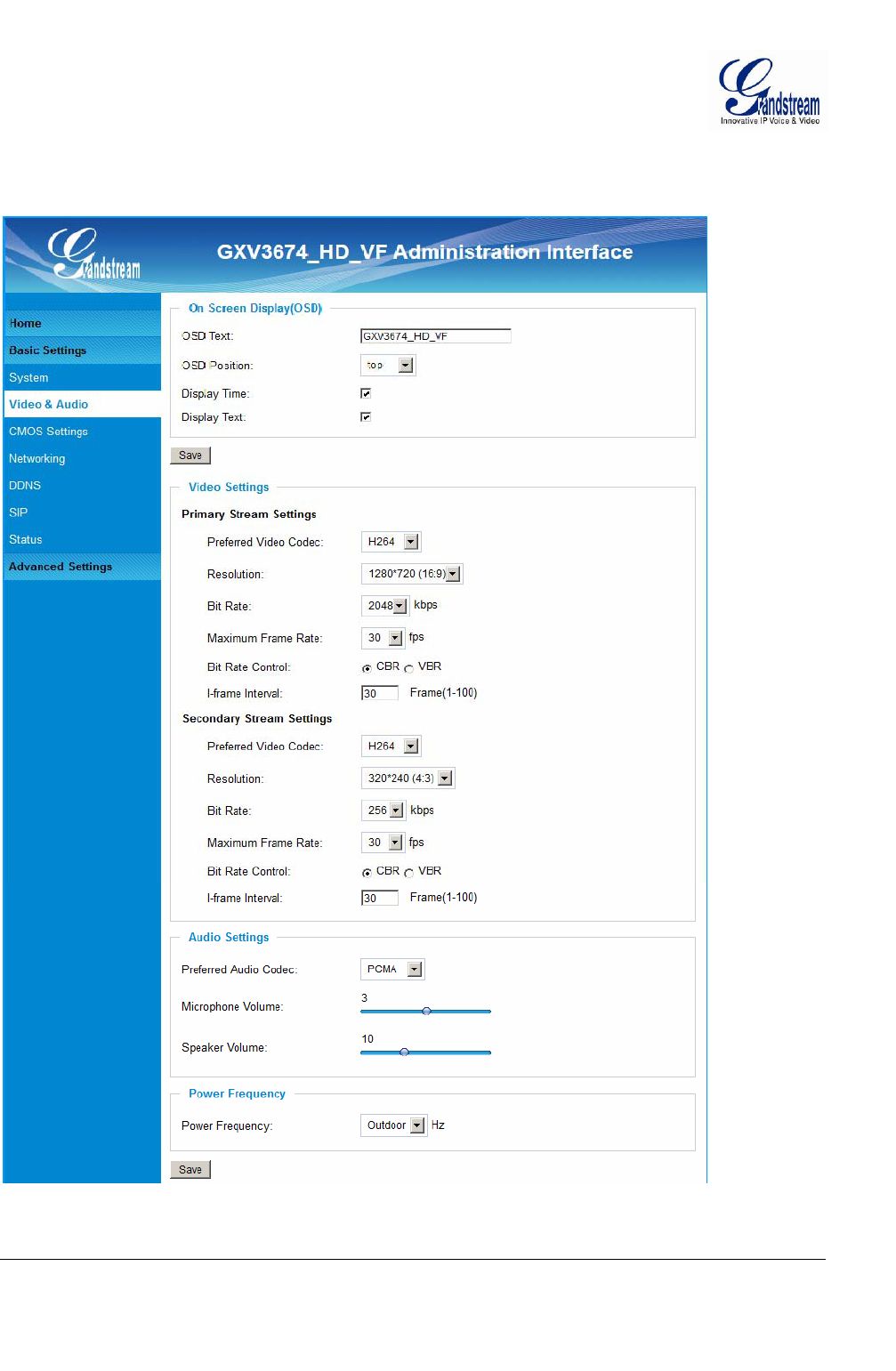Open the primary Maximum Frame Rate dropdown
The image size is (896, 1371).
click(383, 638)
